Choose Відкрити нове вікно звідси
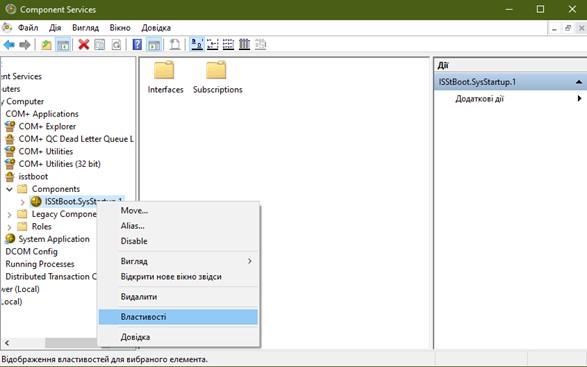The image size is (587, 367). 178,277
